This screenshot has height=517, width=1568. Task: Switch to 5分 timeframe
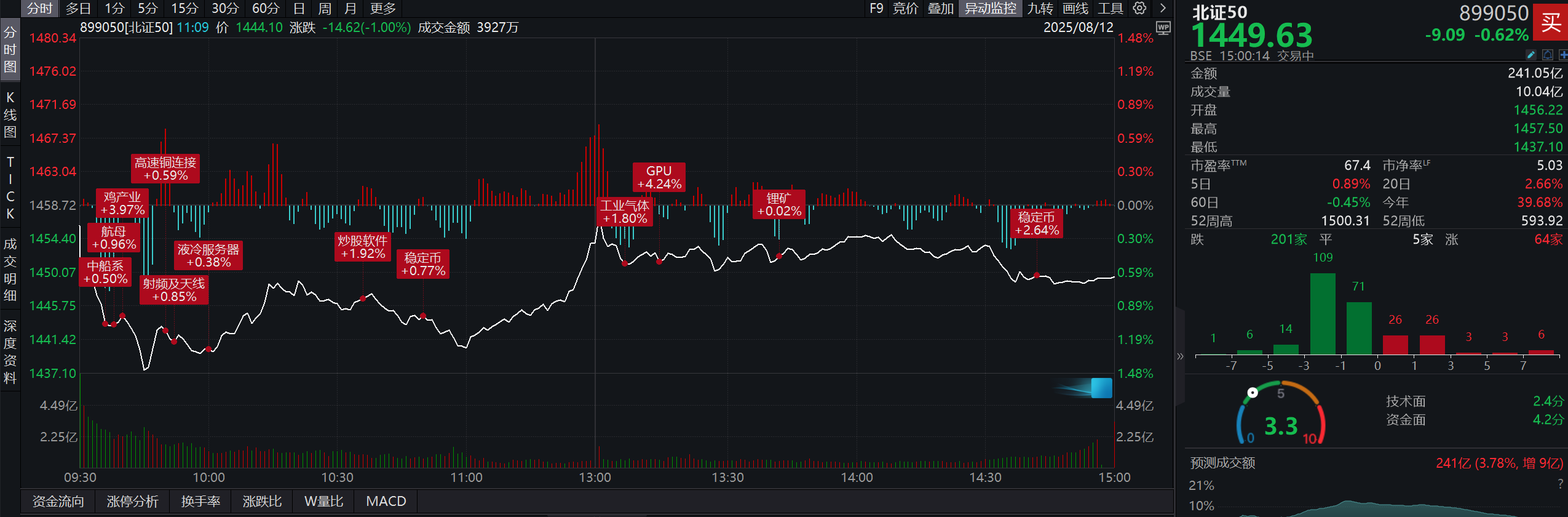click(x=148, y=8)
